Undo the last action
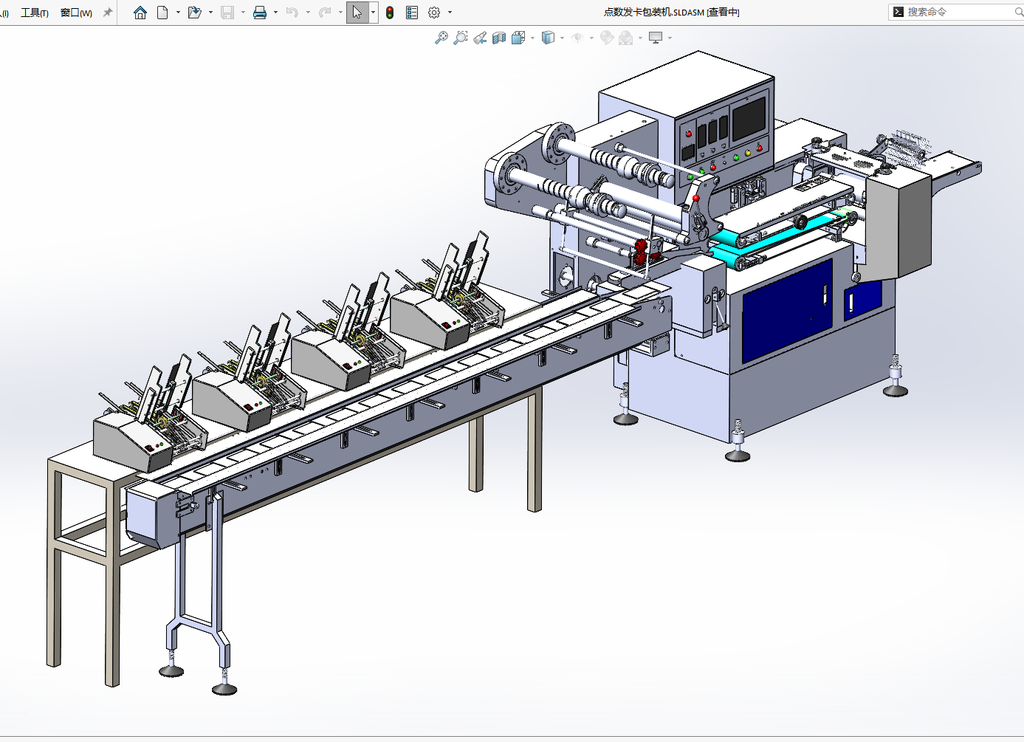Image resolution: width=1024 pixels, height=742 pixels. (292, 12)
